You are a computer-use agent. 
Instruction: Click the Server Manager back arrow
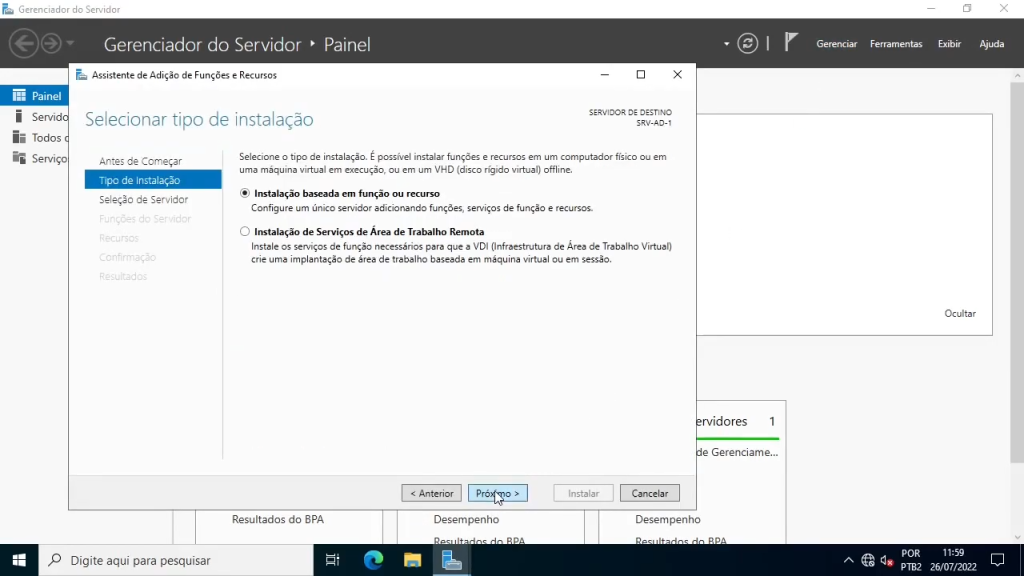tap(24, 44)
